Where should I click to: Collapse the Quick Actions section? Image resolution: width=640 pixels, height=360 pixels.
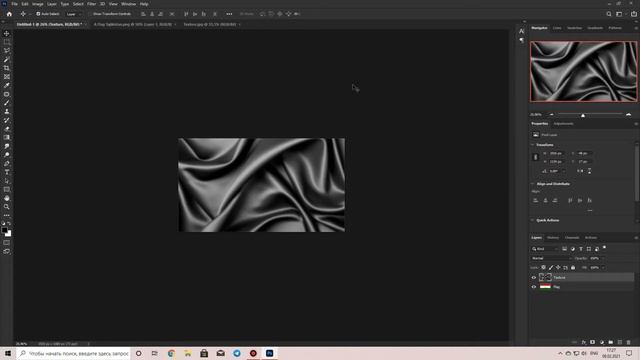coord(532,220)
